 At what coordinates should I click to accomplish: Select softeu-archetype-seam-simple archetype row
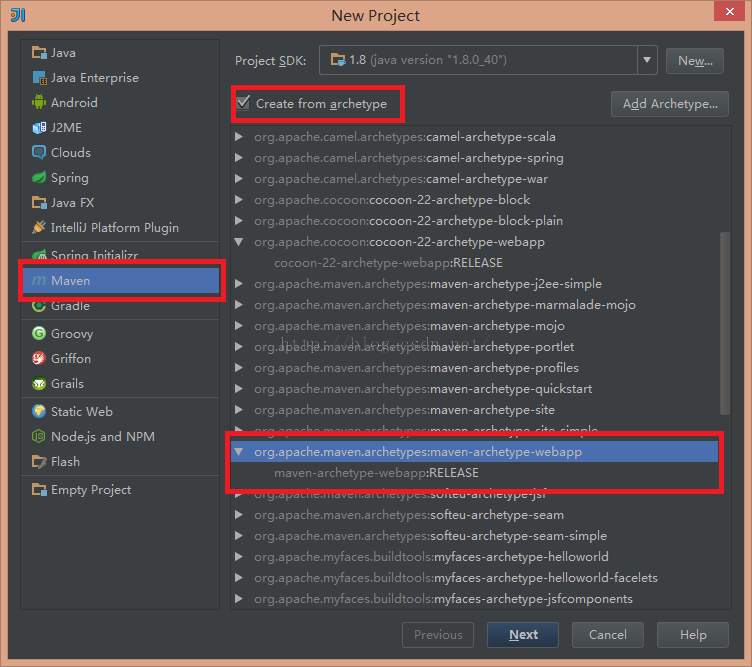(474, 536)
